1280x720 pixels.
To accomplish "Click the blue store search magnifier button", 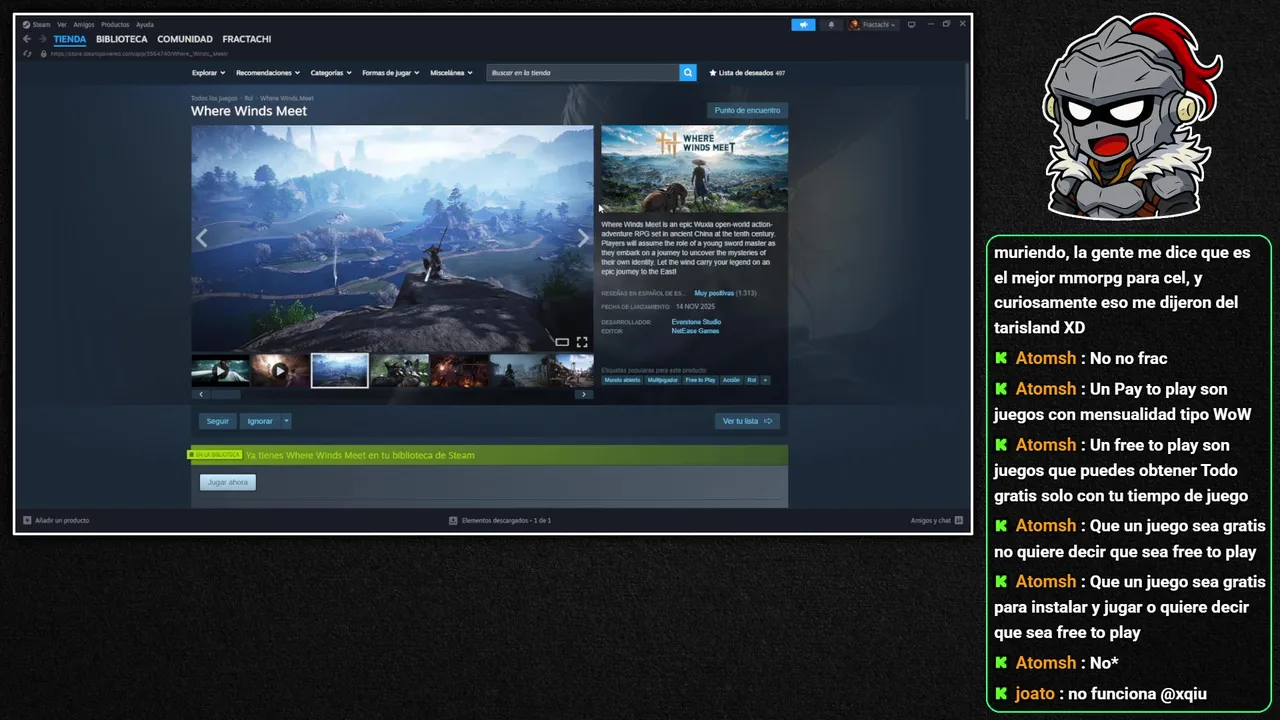I will click(688, 73).
